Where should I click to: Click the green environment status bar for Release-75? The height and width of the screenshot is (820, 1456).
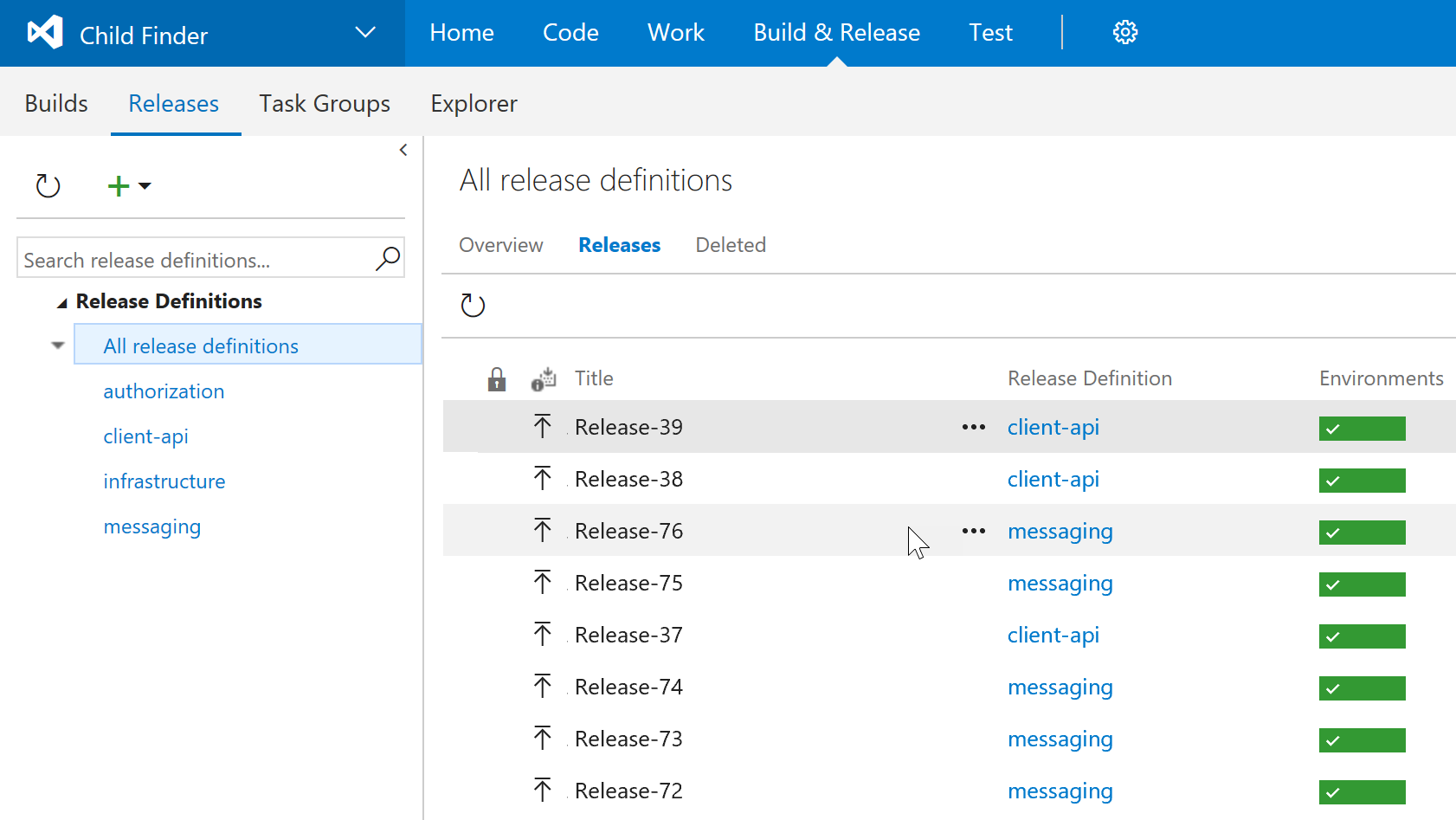tap(1362, 584)
